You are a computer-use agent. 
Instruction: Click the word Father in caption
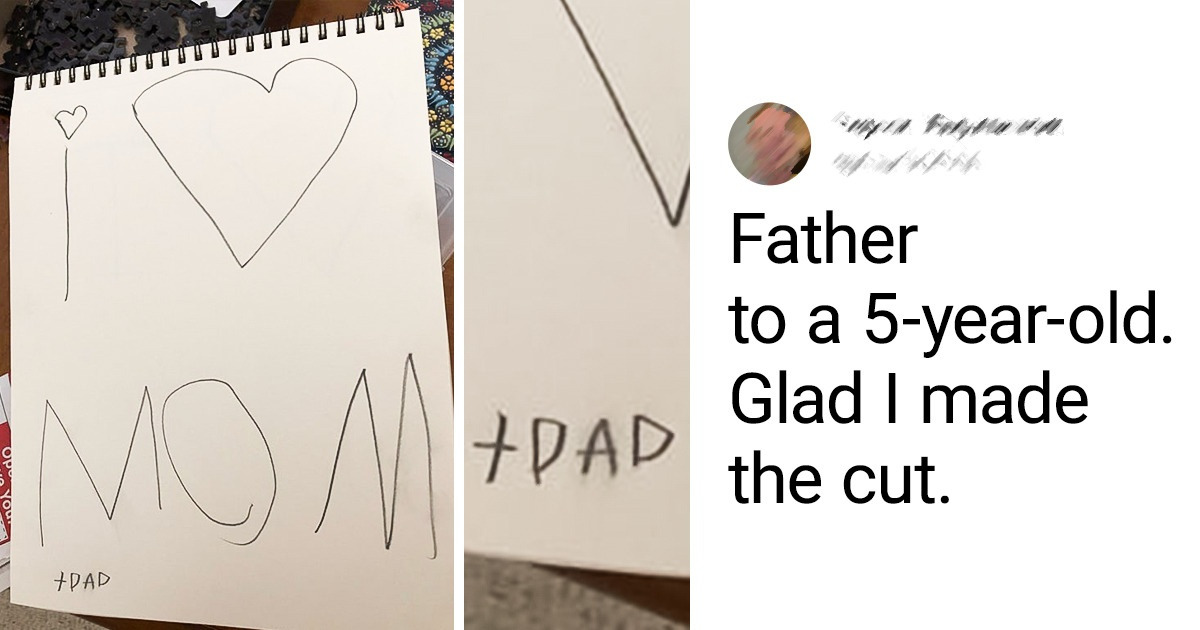(823, 241)
